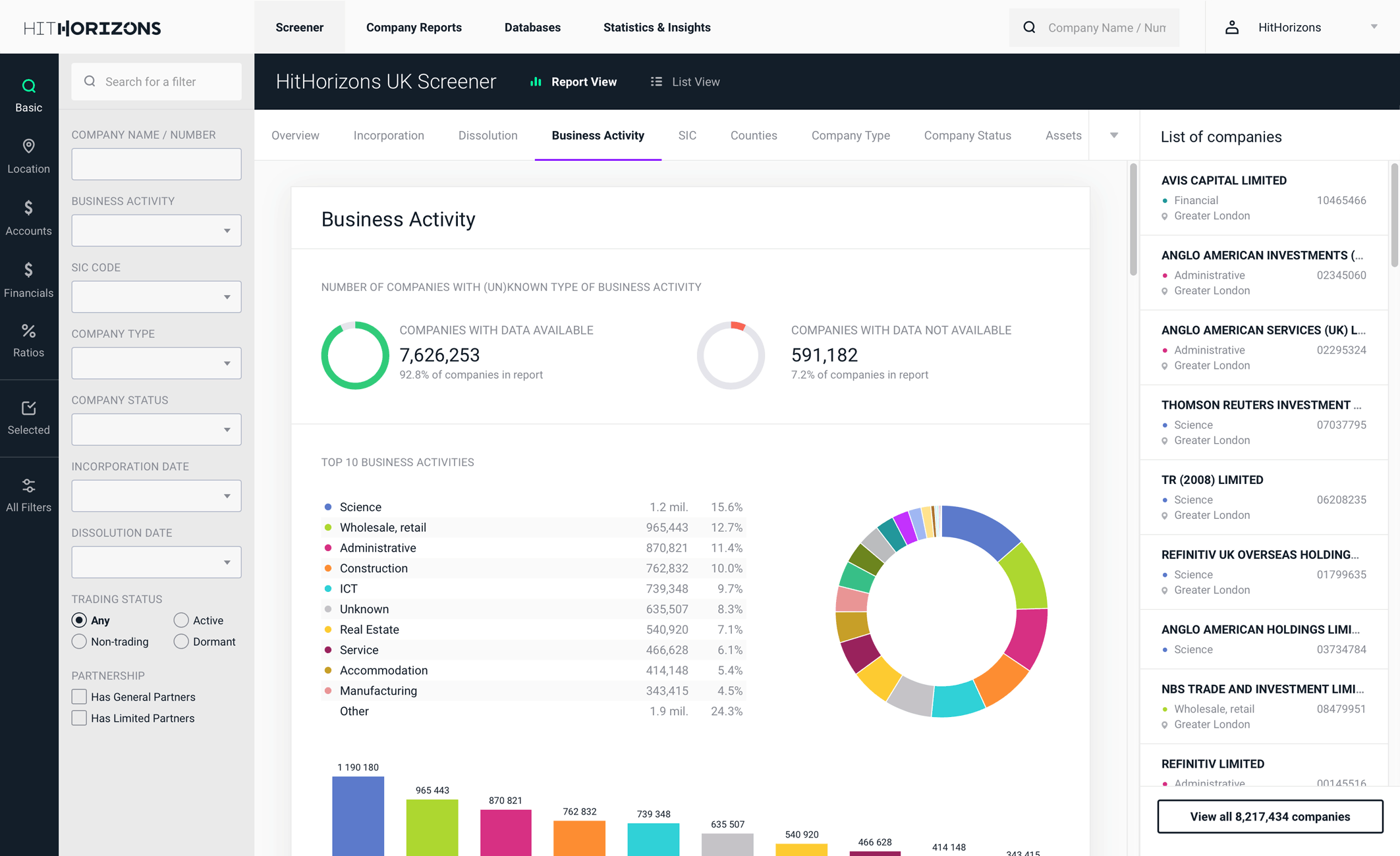
Task: Click View all 8,217,434 companies button
Action: (x=1269, y=816)
